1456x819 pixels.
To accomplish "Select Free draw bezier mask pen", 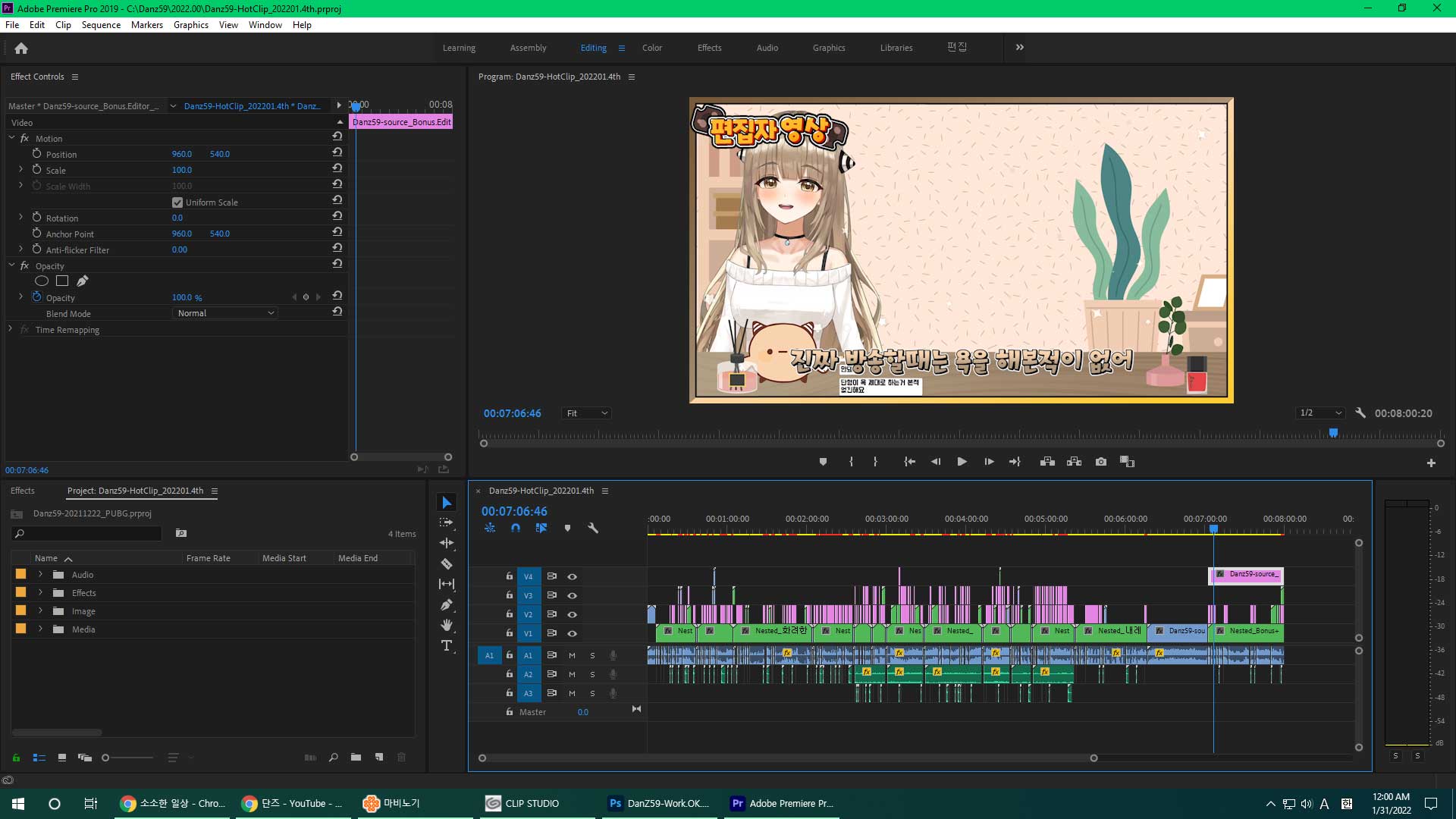I will point(83,281).
